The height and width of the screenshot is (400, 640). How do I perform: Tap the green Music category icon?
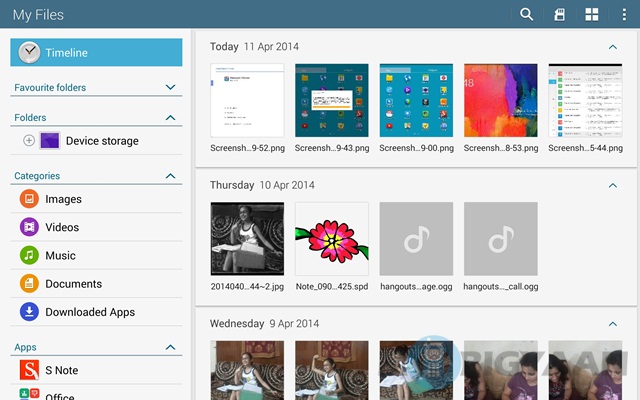29,255
